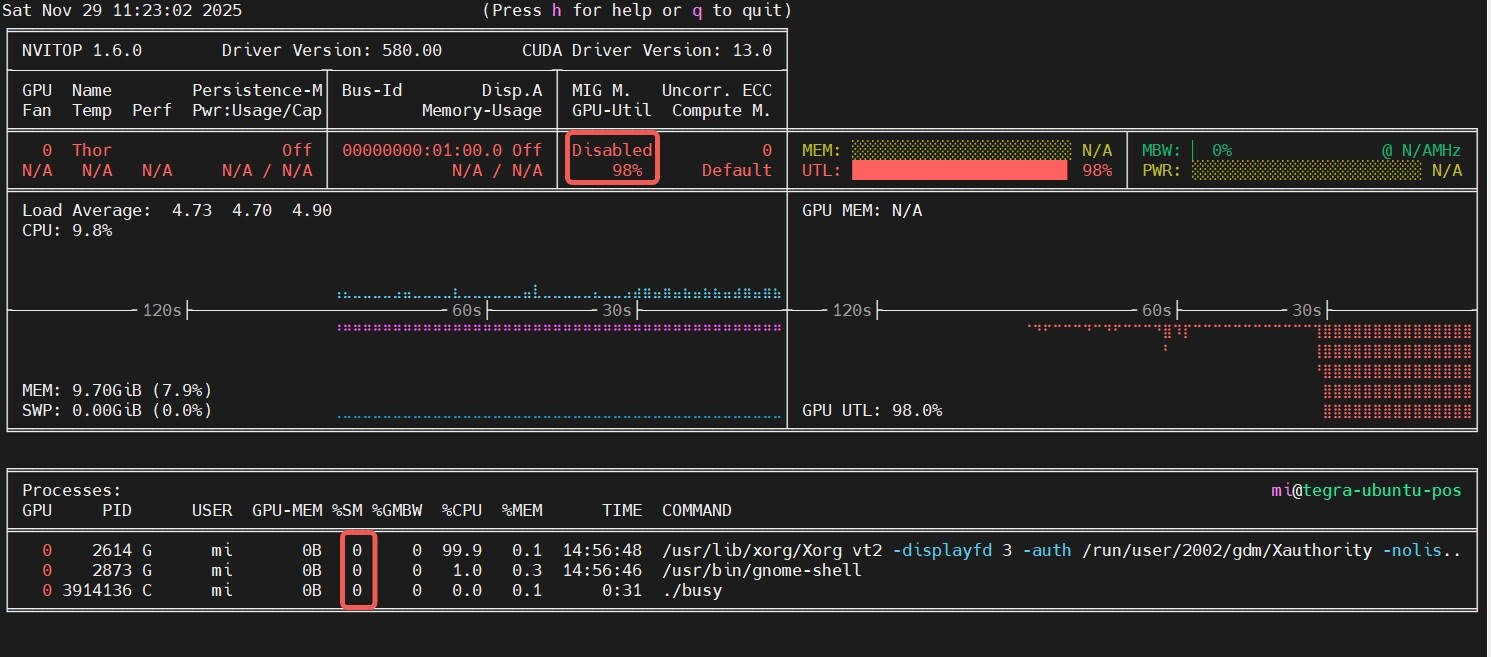Click the GPU MEM: N/A label
The image size is (1491, 657).
[x=862, y=210]
